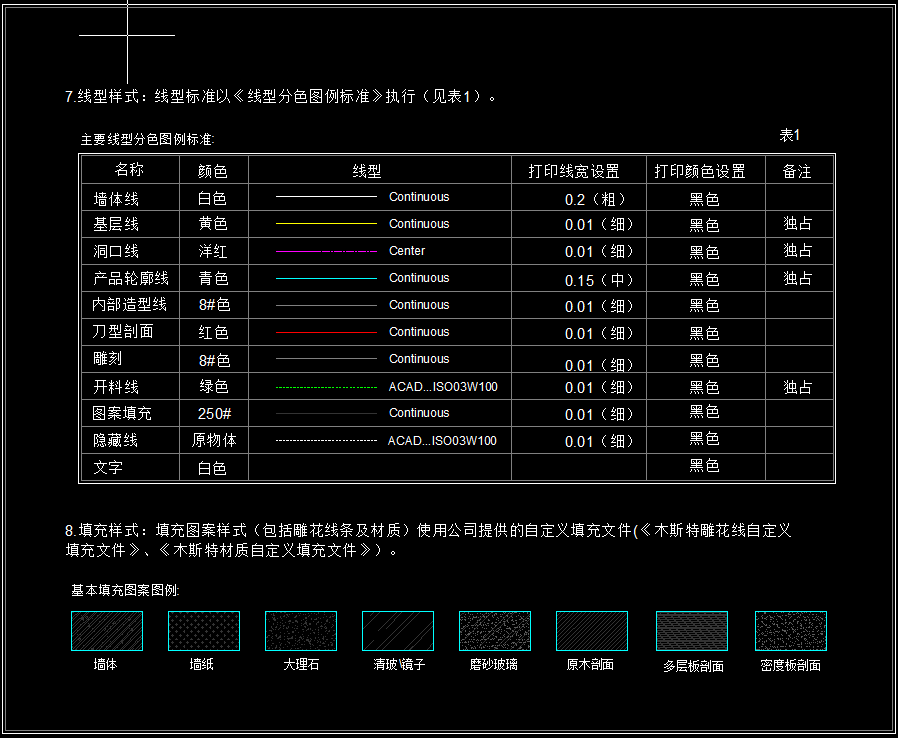Choose the 原木剖面 hatch pattern box
The width and height of the screenshot is (898, 738).
coord(592,631)
